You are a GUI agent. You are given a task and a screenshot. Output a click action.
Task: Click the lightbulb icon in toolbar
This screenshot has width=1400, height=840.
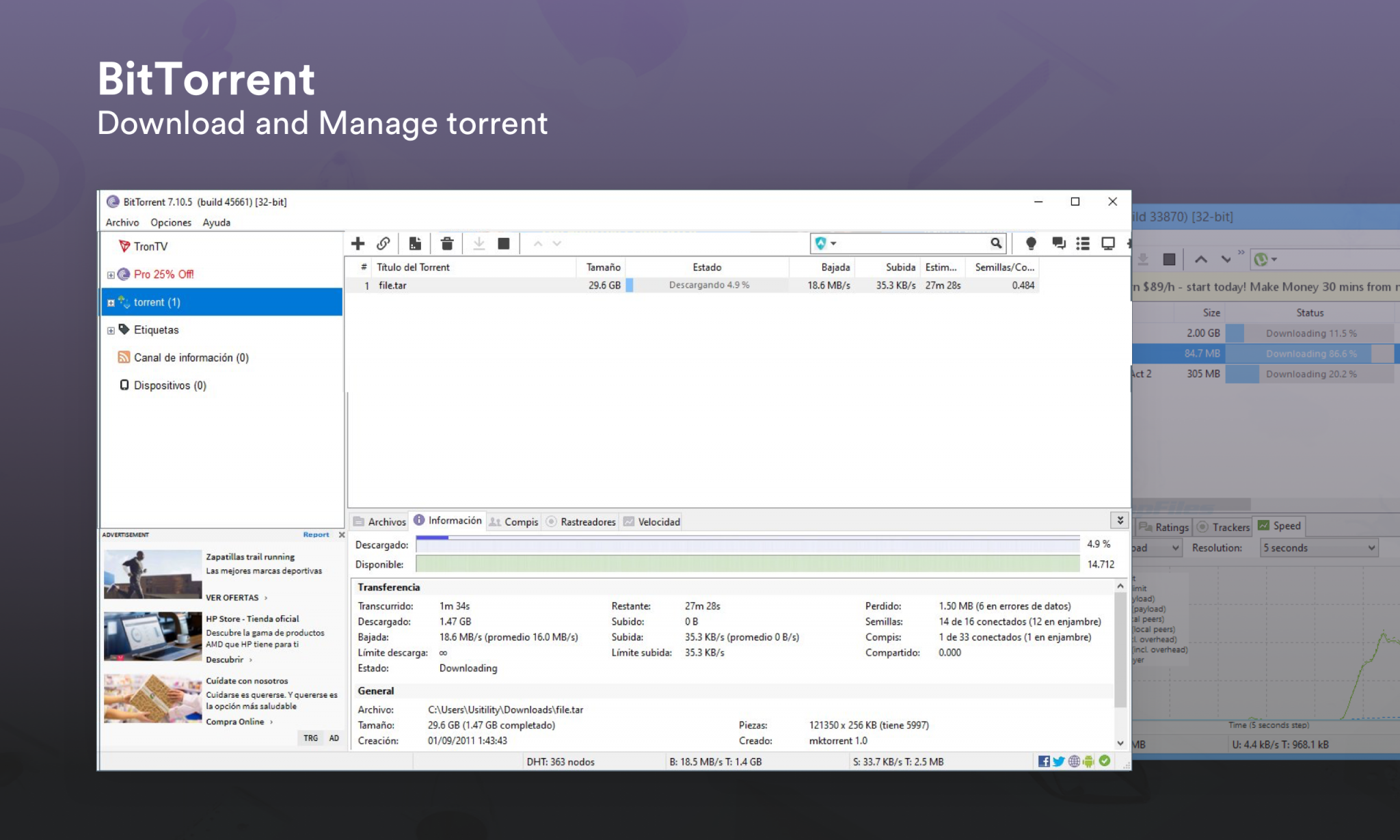tap(1031, 243)
